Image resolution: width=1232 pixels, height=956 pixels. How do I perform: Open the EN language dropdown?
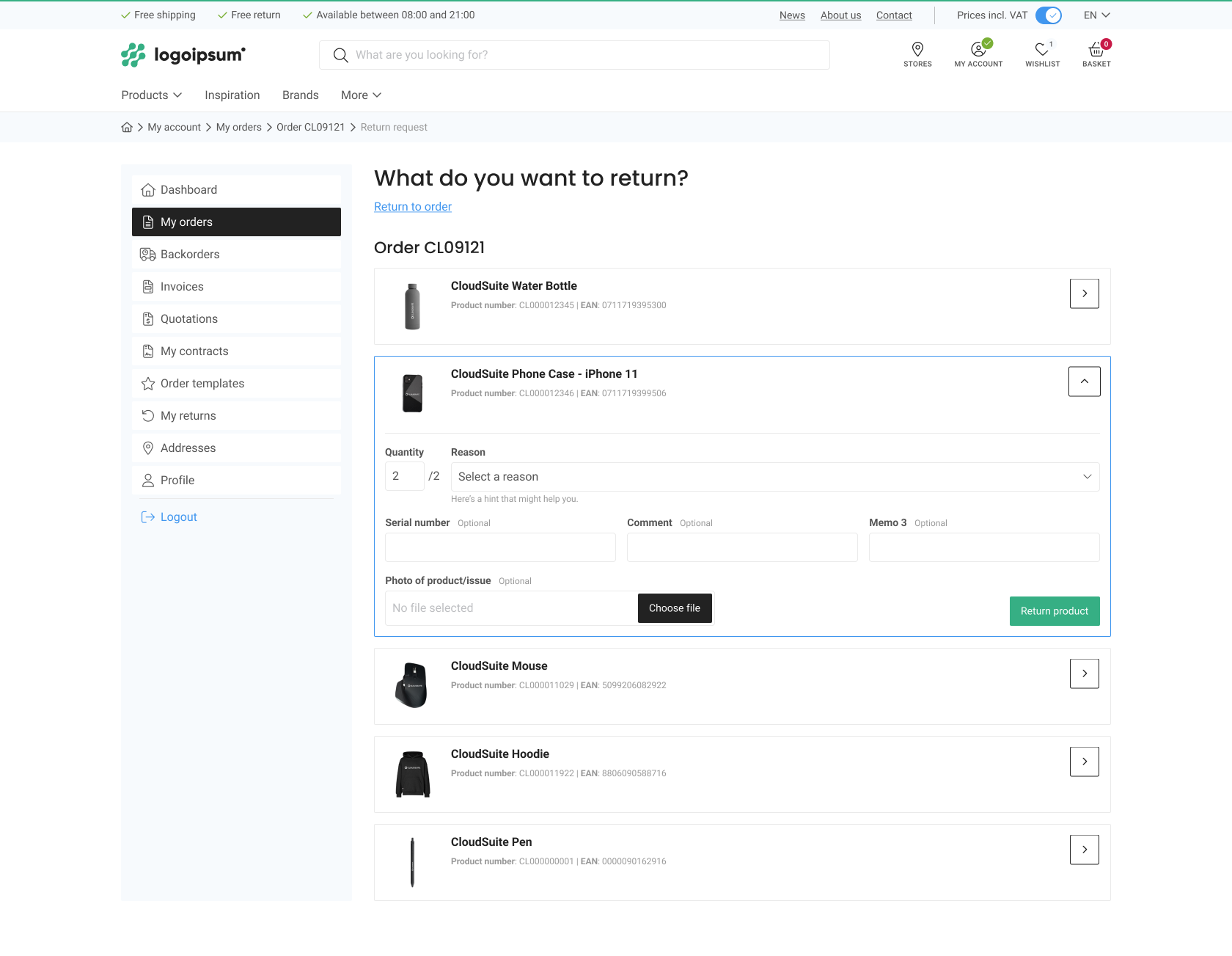tap(1096, 15)
